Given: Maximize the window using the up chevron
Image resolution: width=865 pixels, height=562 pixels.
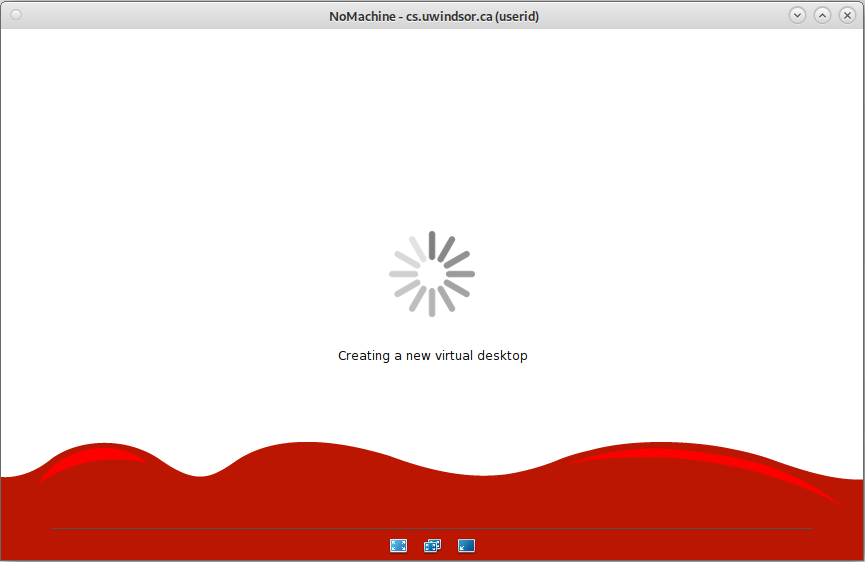Looking at the screenshot, I should (822, 15).
